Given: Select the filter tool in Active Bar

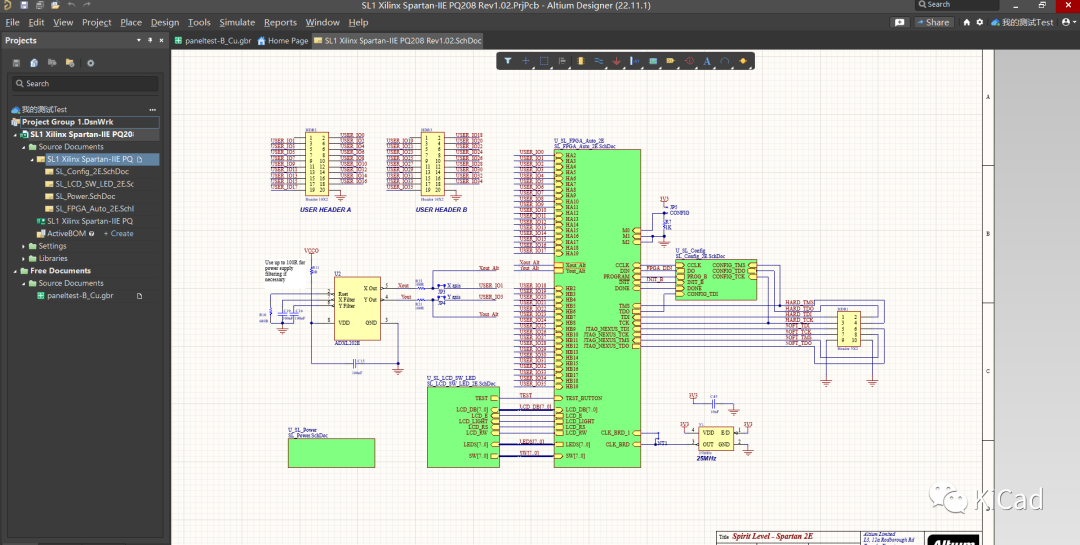Looking at the screenshot, I should point(508,61).
